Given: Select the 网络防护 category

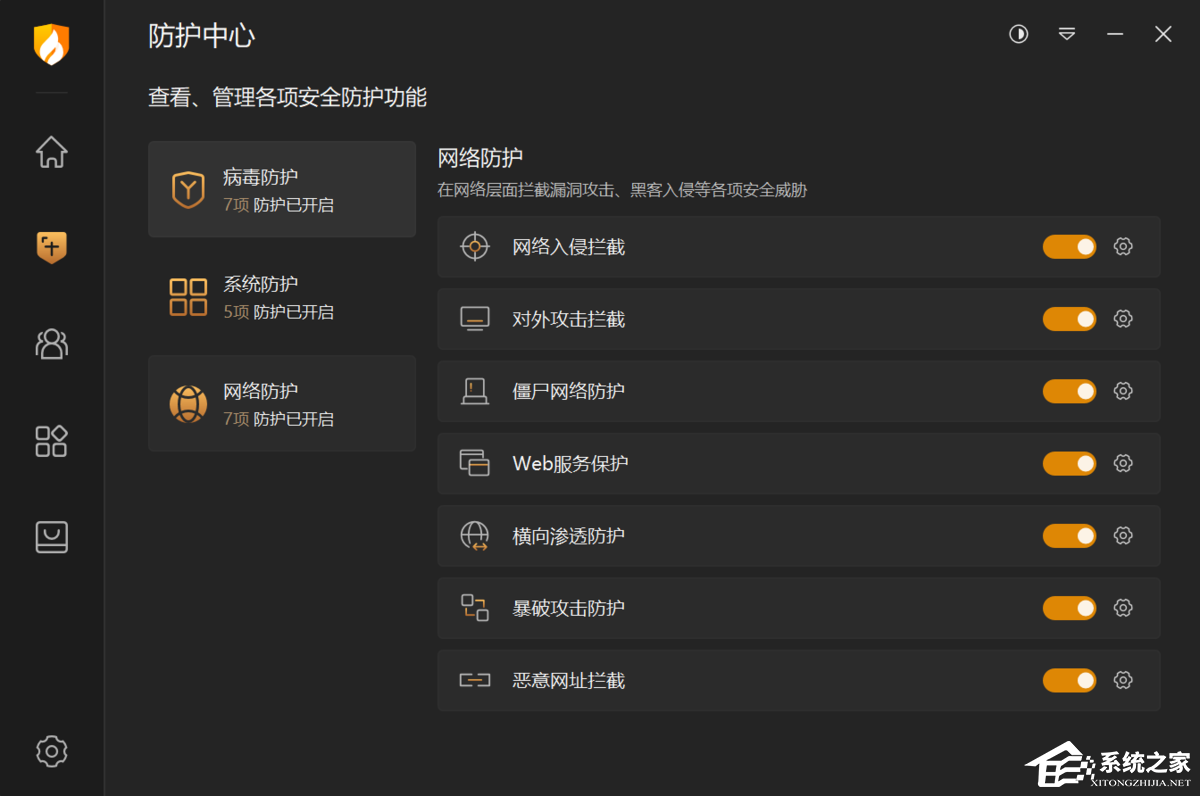Looking at the screenshot, I should click(282, 403).
